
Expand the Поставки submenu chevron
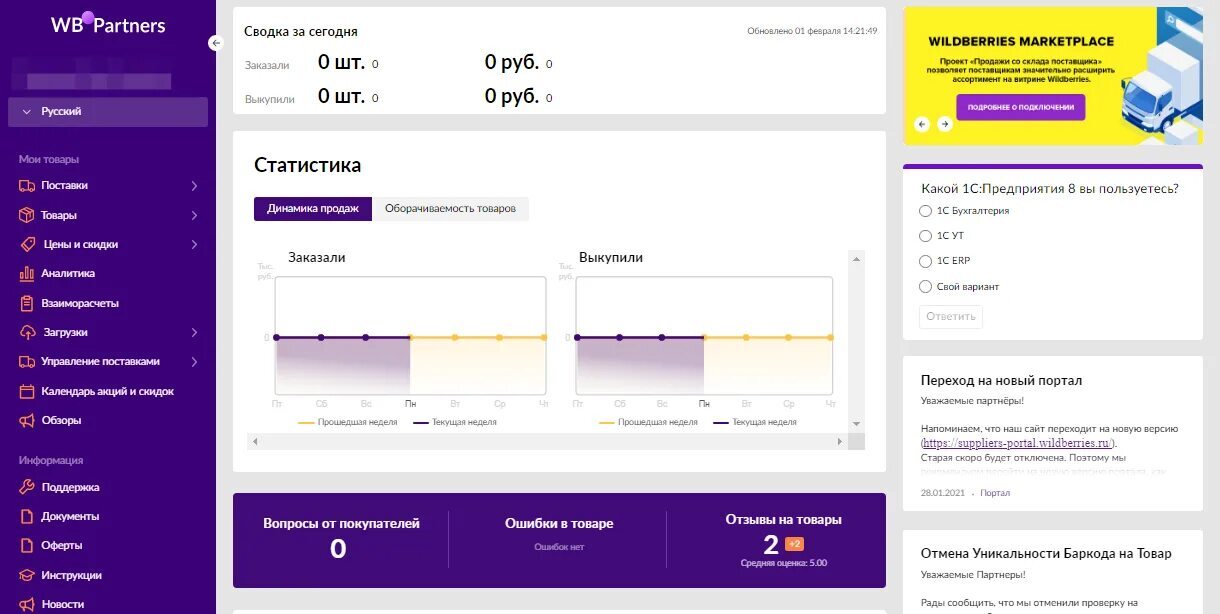pos(194,186)
